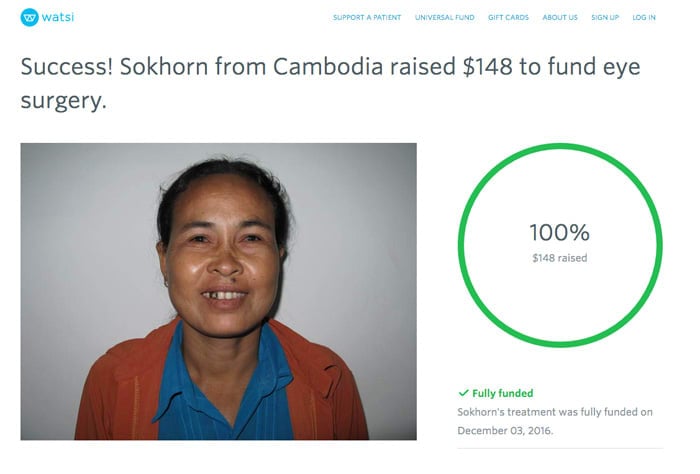Viewport: 700px width, 474px height.
Task: Click the green Fully funded checkmark icon
Action: [462, 393]
